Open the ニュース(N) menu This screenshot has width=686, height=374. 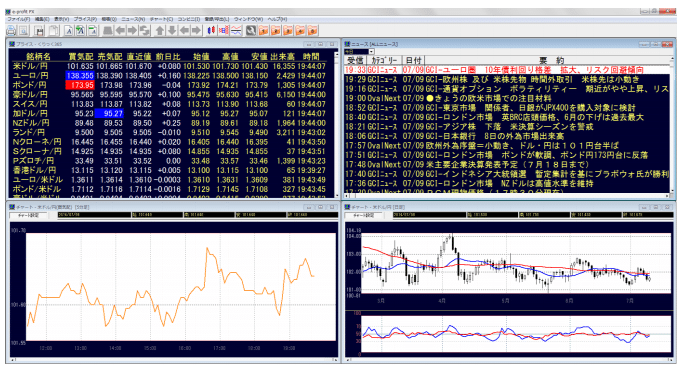(133, 19)
